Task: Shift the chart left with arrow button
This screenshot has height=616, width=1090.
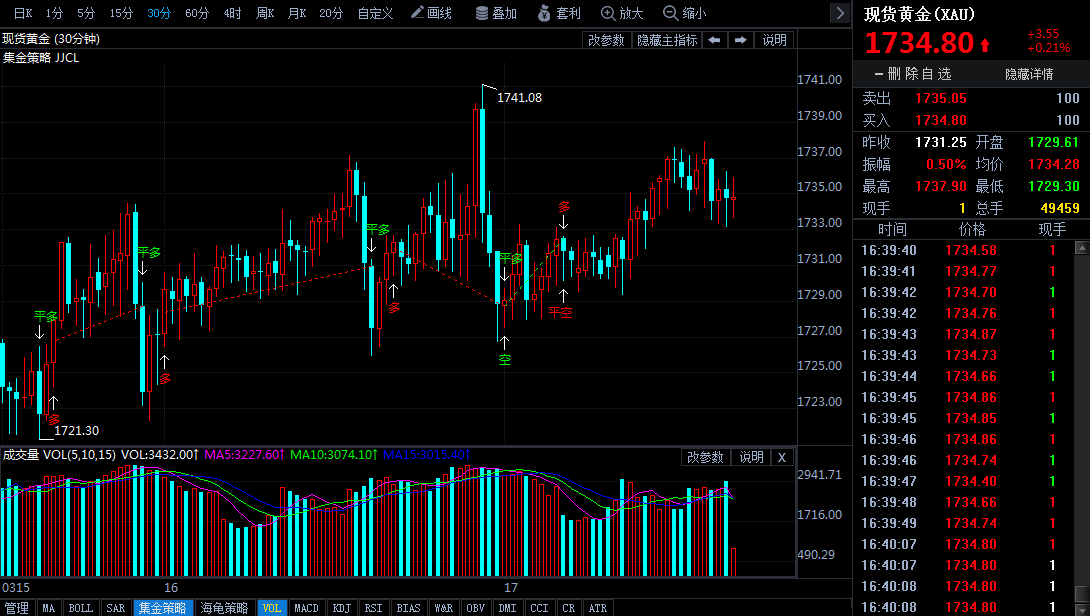Action: 714,40
